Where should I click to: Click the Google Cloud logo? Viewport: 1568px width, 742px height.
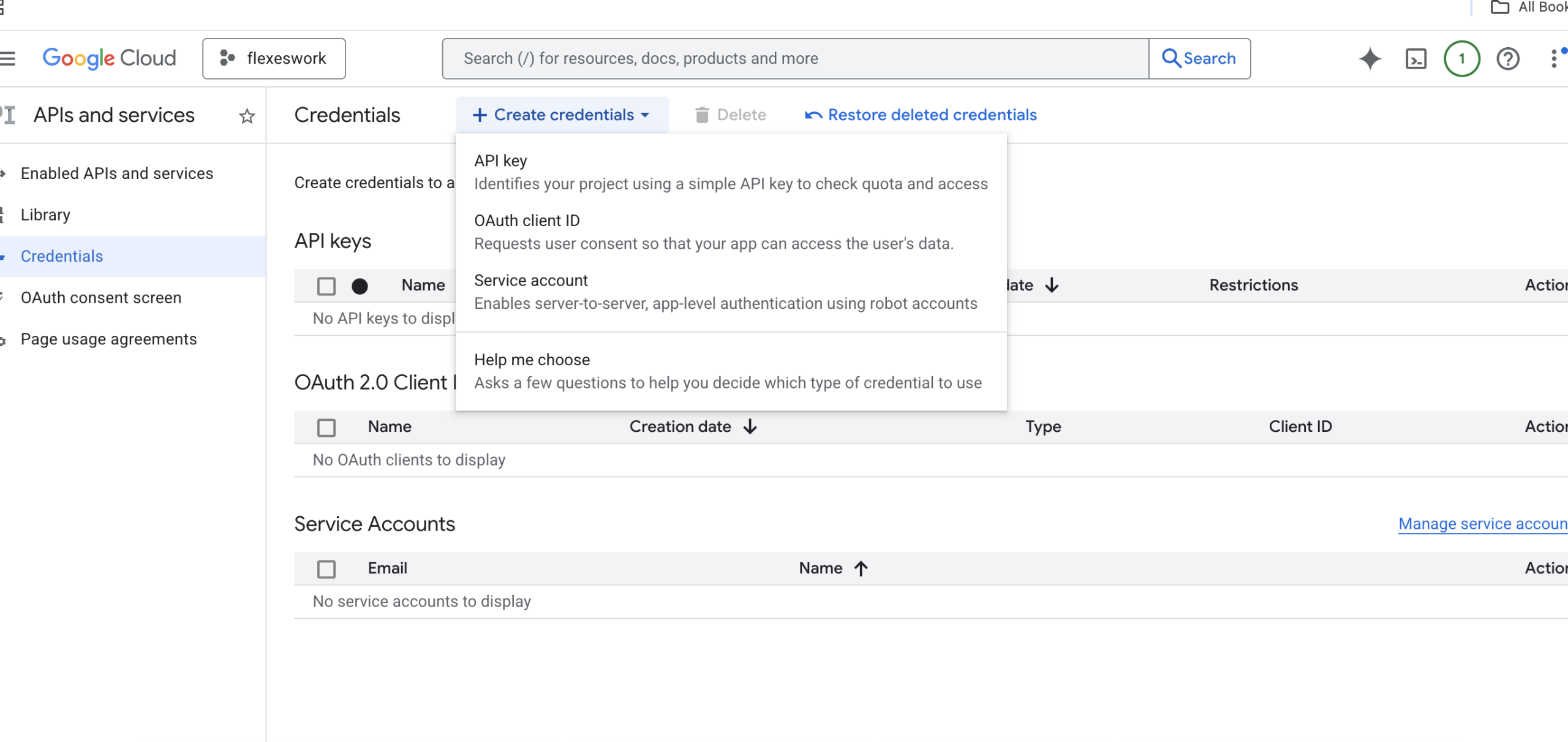point(109,59)
